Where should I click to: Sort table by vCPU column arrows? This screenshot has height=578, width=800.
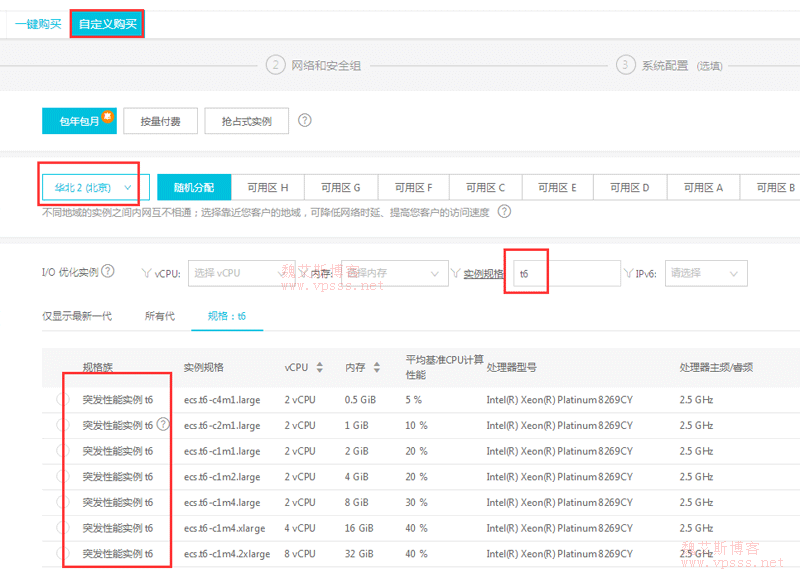pyautogui.click(x=320, y=368)
